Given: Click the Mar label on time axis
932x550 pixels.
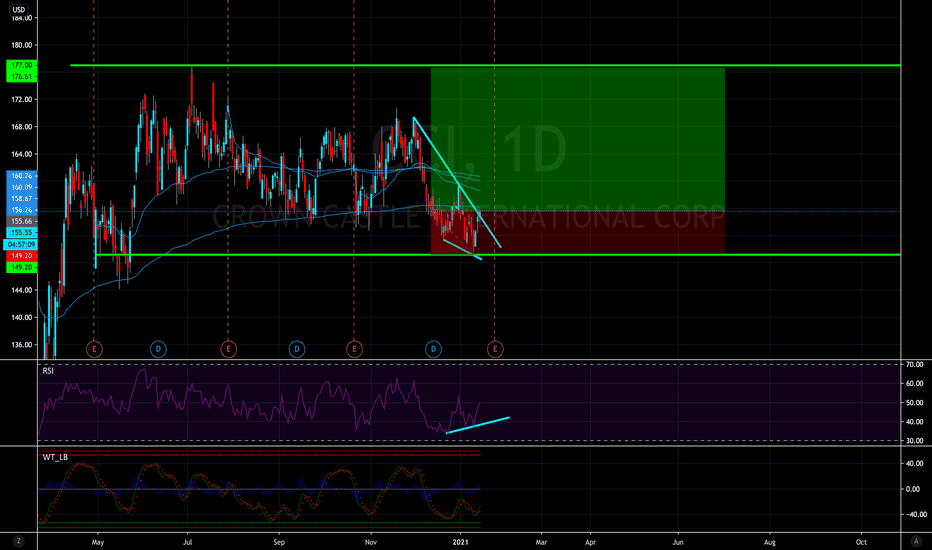Looking at the screenshot, I should (541, 542).
